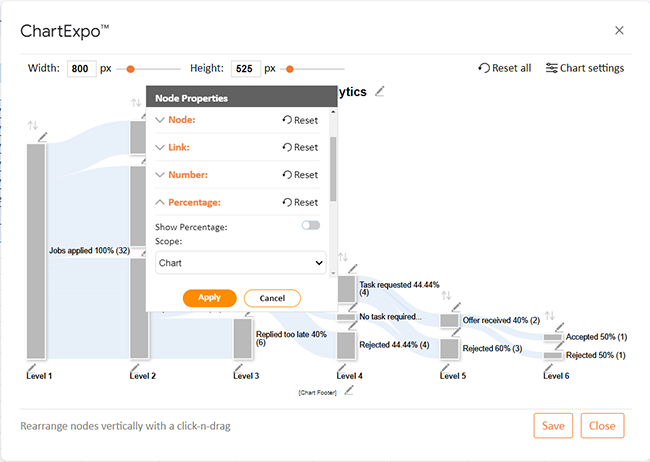Click Cancel in Node Properties

coord(272,298)
